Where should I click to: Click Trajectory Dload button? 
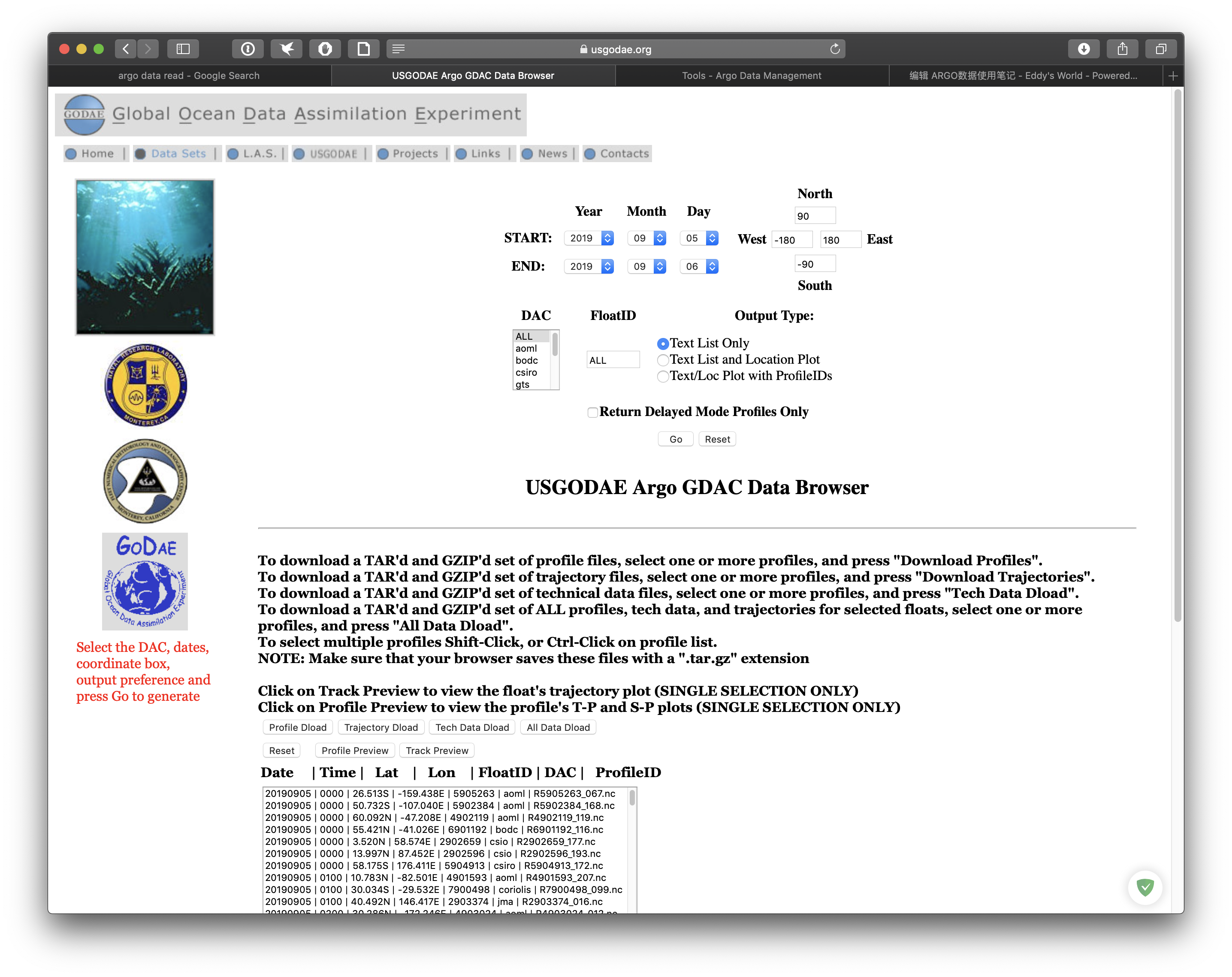[381, 727]
